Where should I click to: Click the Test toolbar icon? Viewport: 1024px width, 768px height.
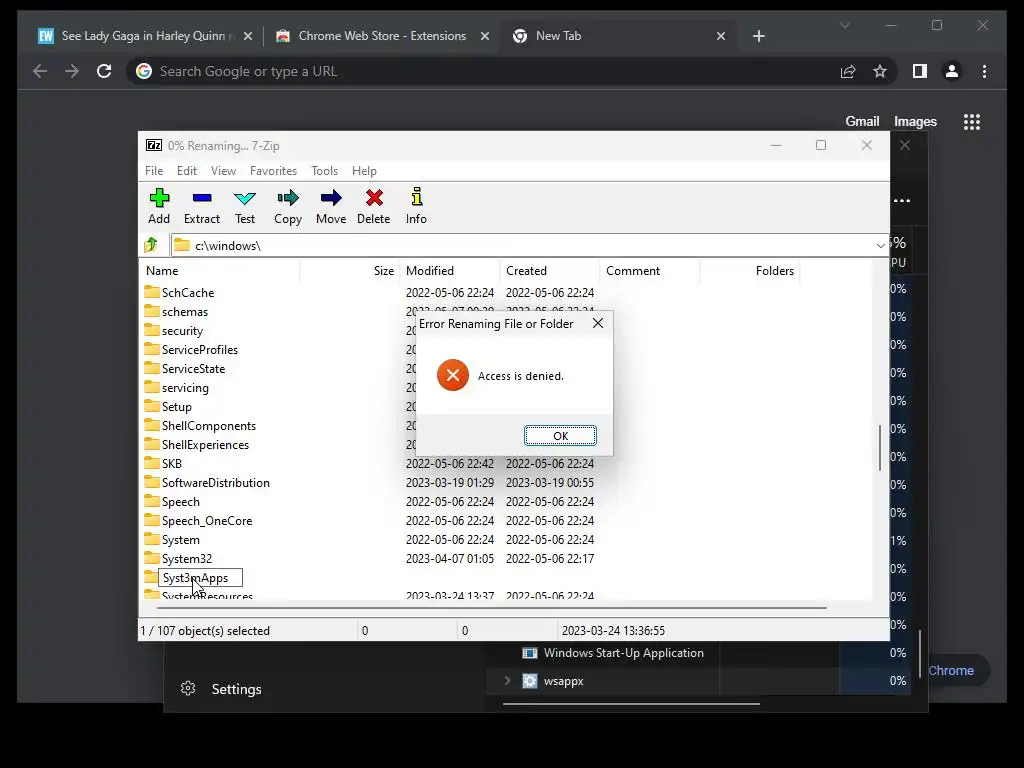coord(245,198)
